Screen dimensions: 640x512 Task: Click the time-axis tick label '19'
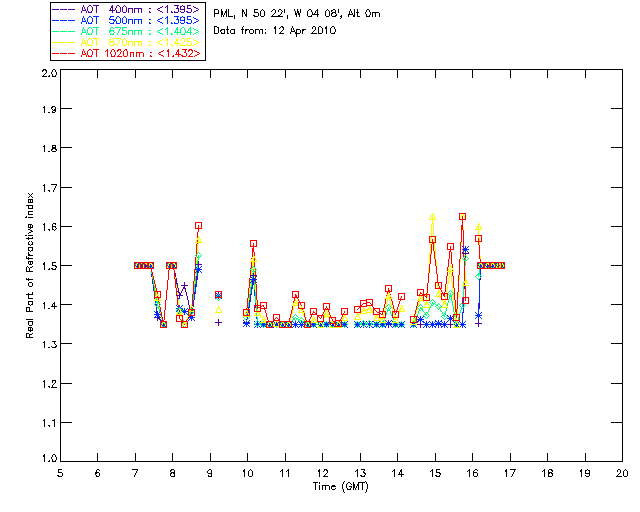585,473
